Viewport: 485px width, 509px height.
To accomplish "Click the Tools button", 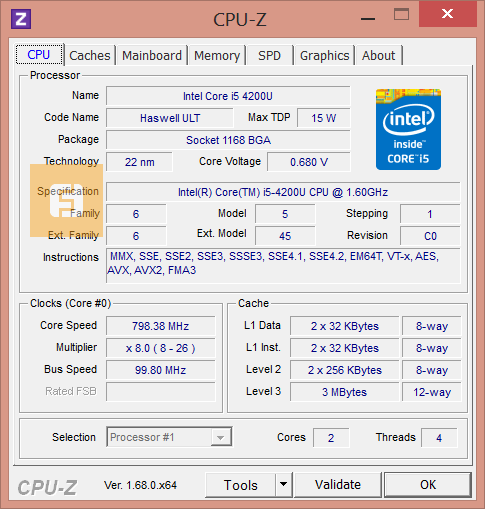I will pyautogui.click(x=241, y=485).
